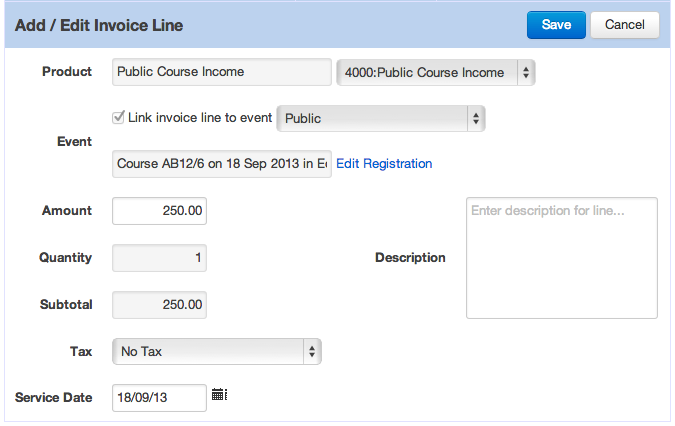Save the invoice line

pos(556,25)
